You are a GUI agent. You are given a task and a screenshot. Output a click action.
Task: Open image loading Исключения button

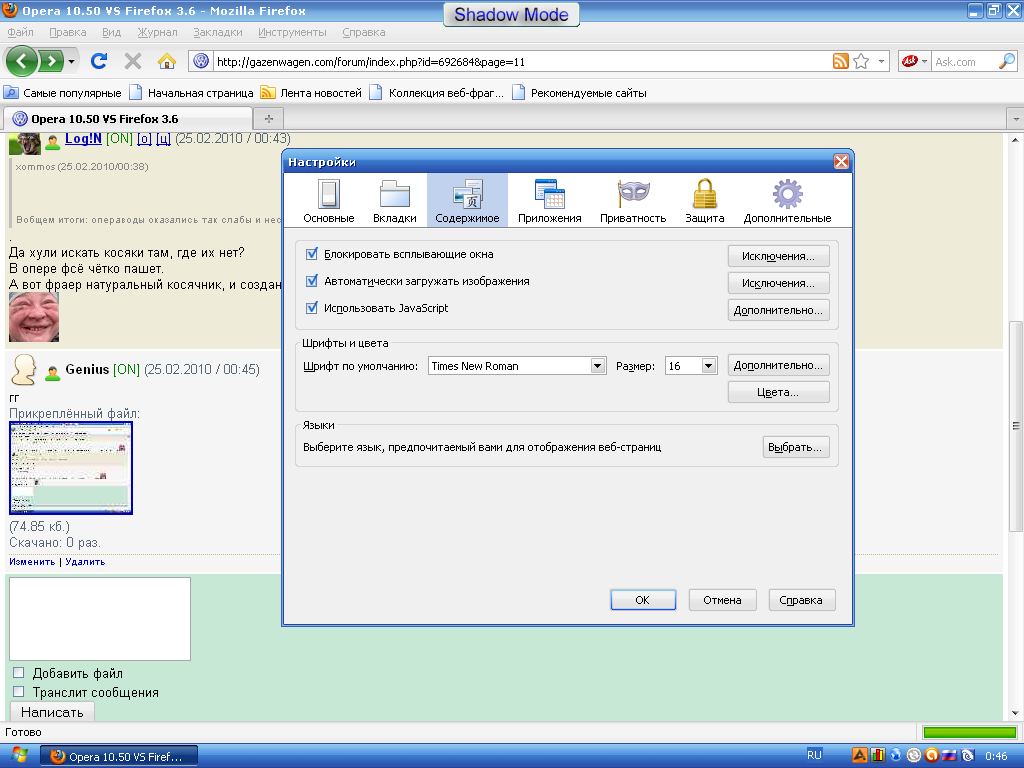(778, 283)
